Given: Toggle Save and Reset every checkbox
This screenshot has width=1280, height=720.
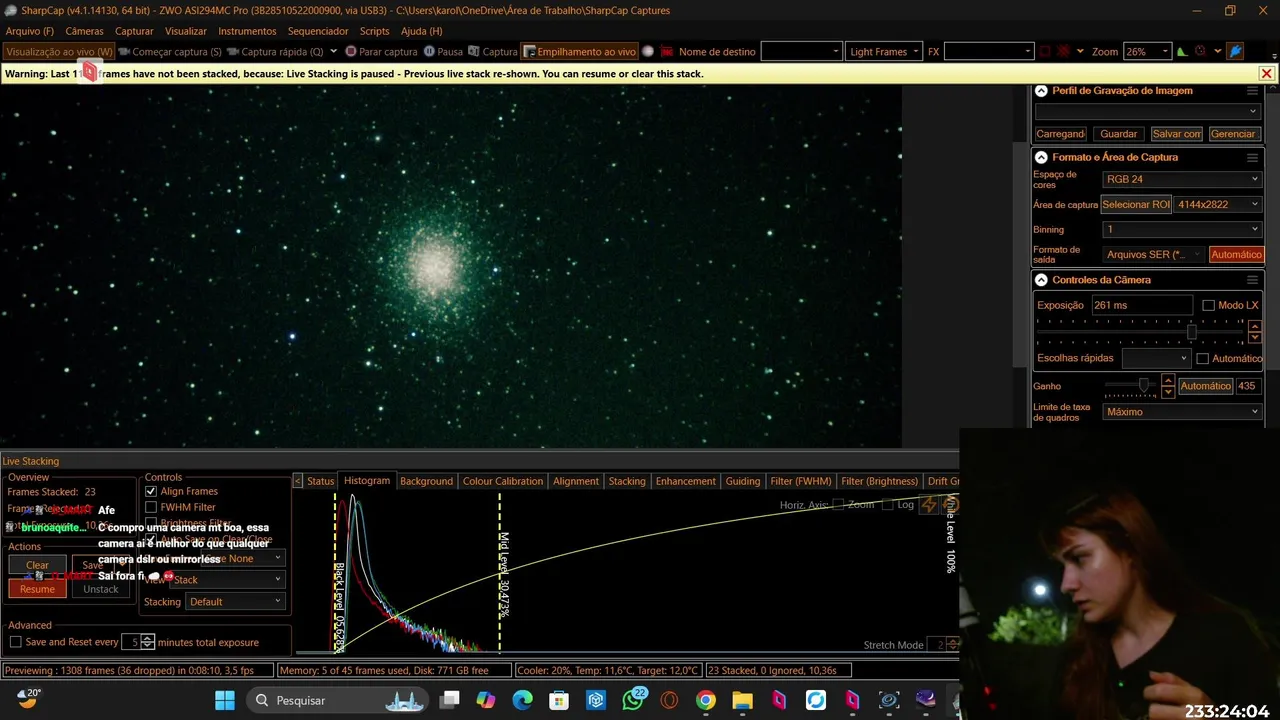Looking at the screenshot, I should [15, 642].
